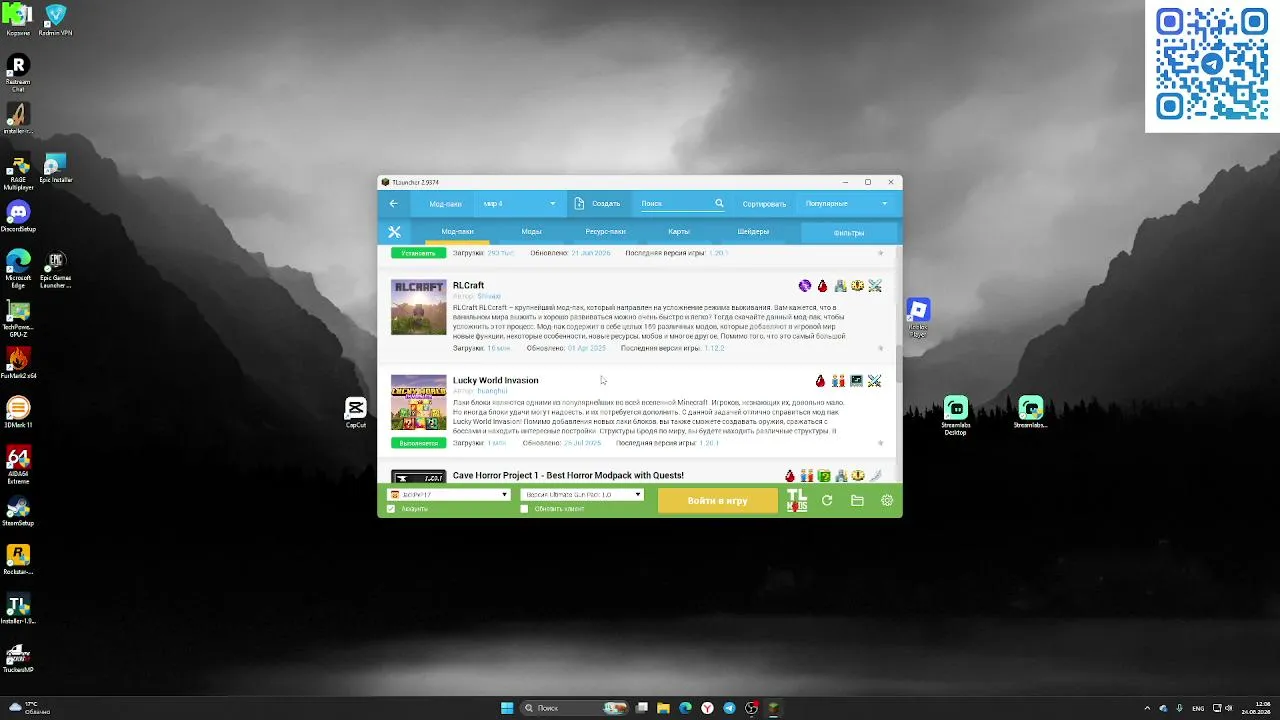Click the Мод-паки label in the header
Image resolution: width=1280 pixels, height=720 pixels.
pyautogui.click(x=446, y=203)
